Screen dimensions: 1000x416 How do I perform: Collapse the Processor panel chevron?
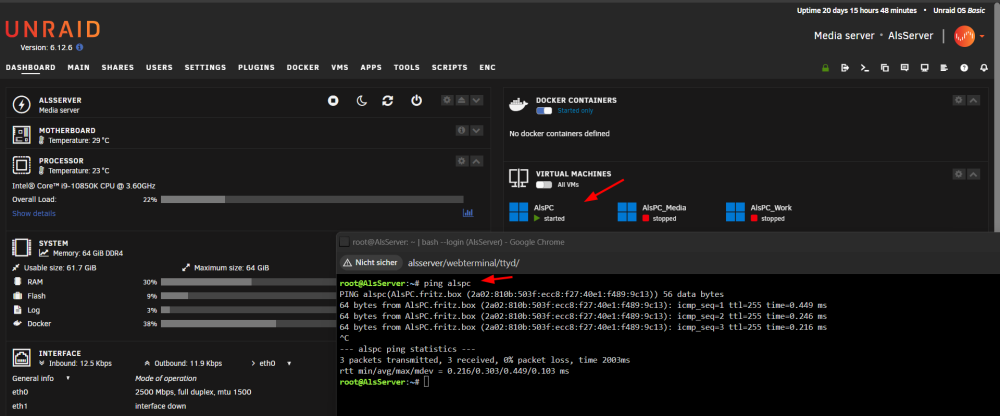(476, 161)
